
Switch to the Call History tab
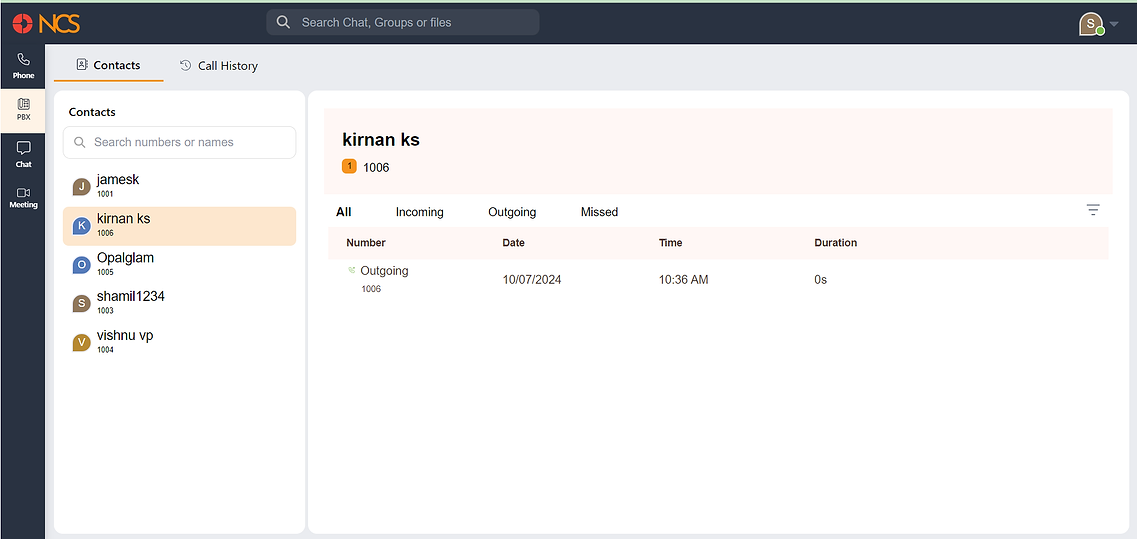[x=218, y=65]
